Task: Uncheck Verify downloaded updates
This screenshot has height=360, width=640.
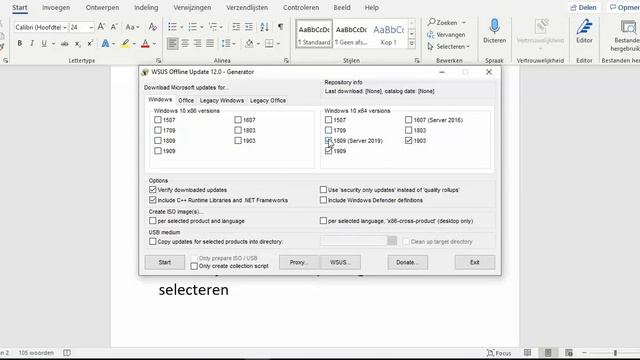Action: [153, 190]
